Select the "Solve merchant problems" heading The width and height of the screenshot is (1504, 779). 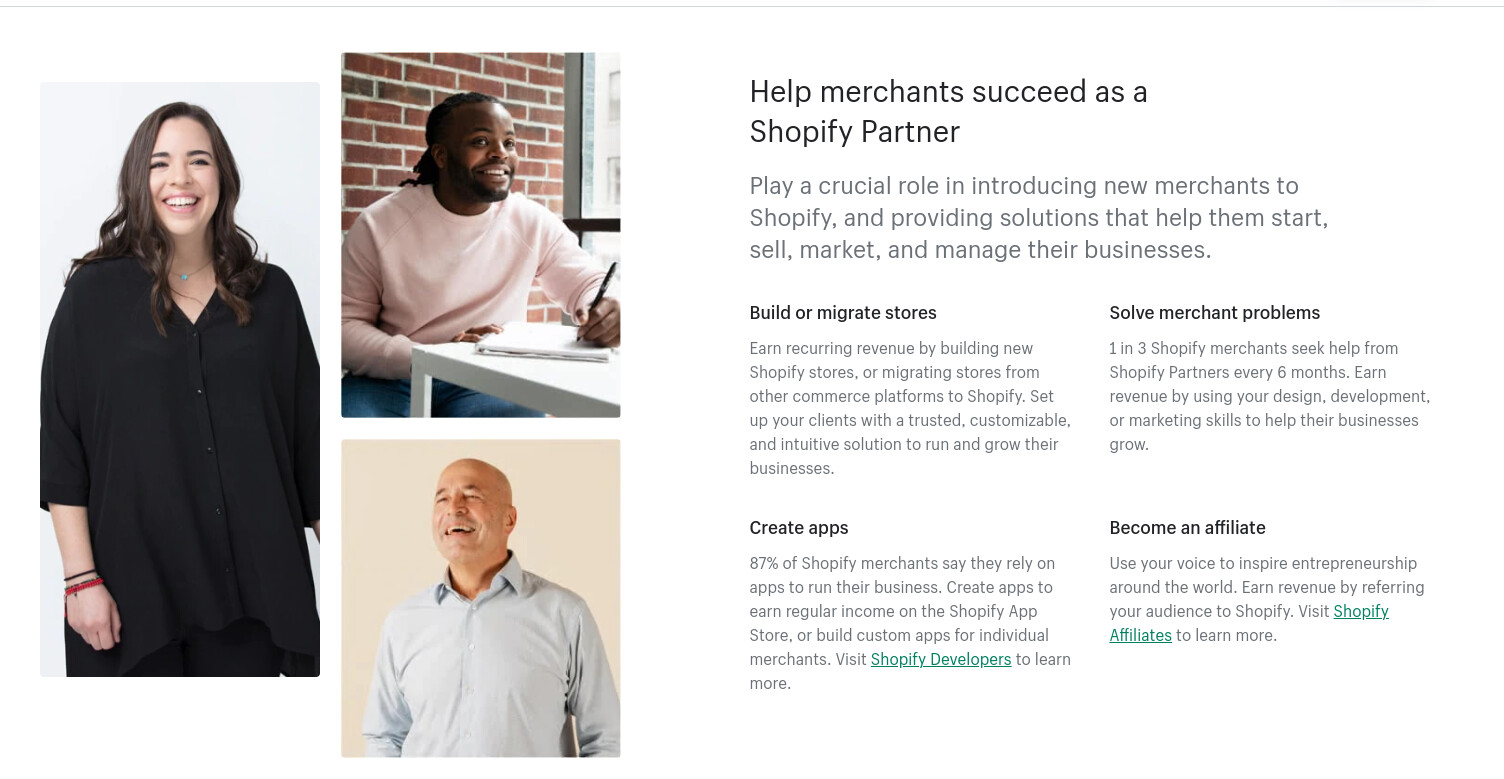(1214, 313)
